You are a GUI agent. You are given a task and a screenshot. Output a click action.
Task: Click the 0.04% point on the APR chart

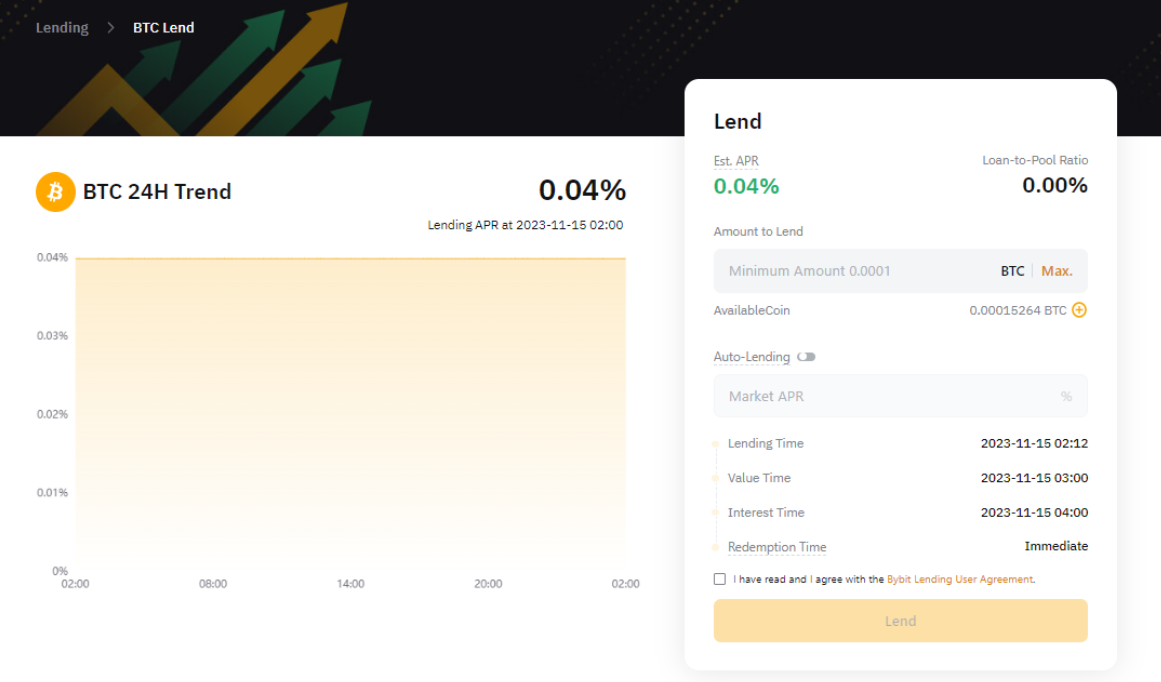pyautogui.click(x=350, y=257)
